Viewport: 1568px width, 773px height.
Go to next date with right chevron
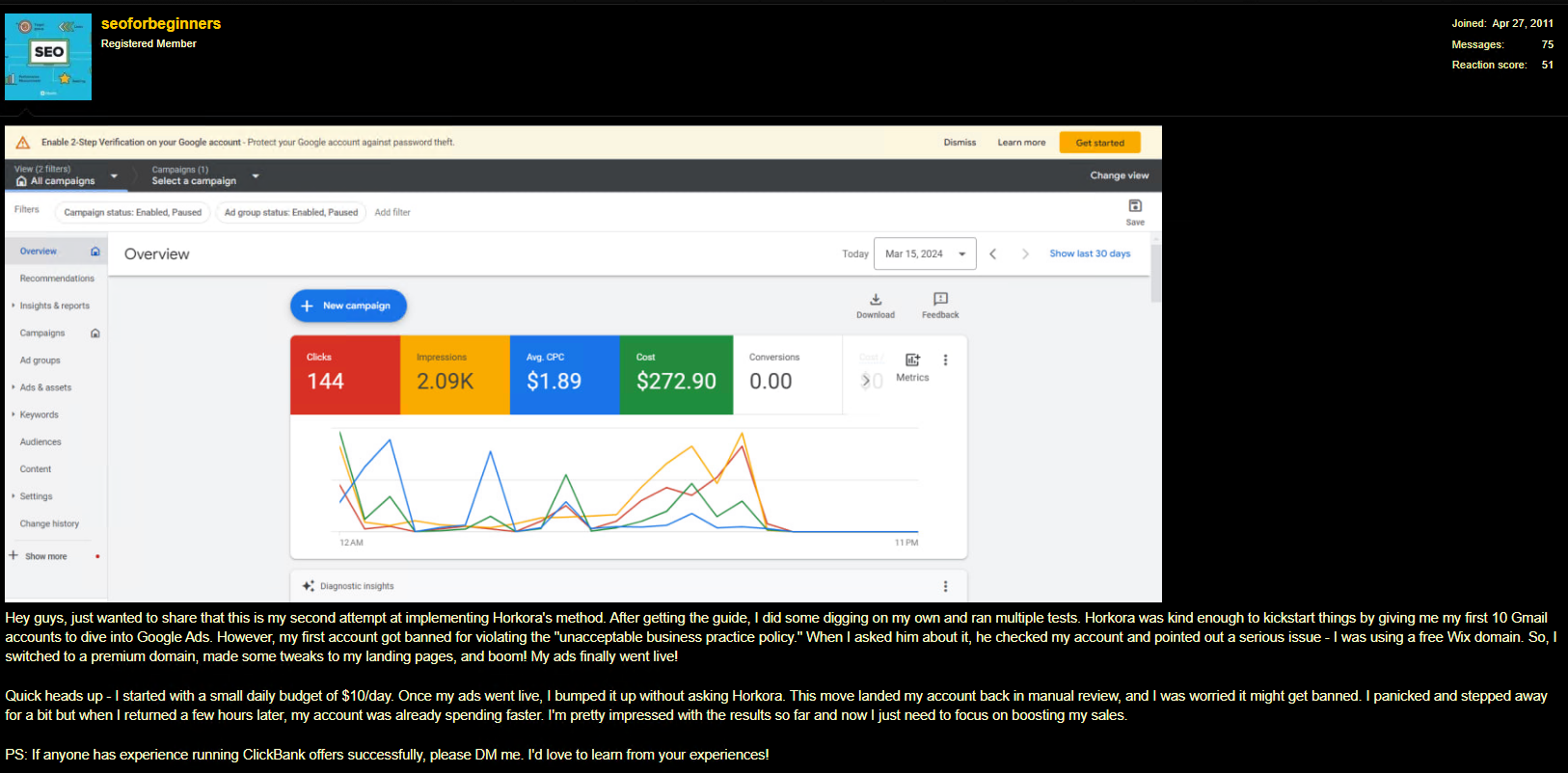(1025, 253)
